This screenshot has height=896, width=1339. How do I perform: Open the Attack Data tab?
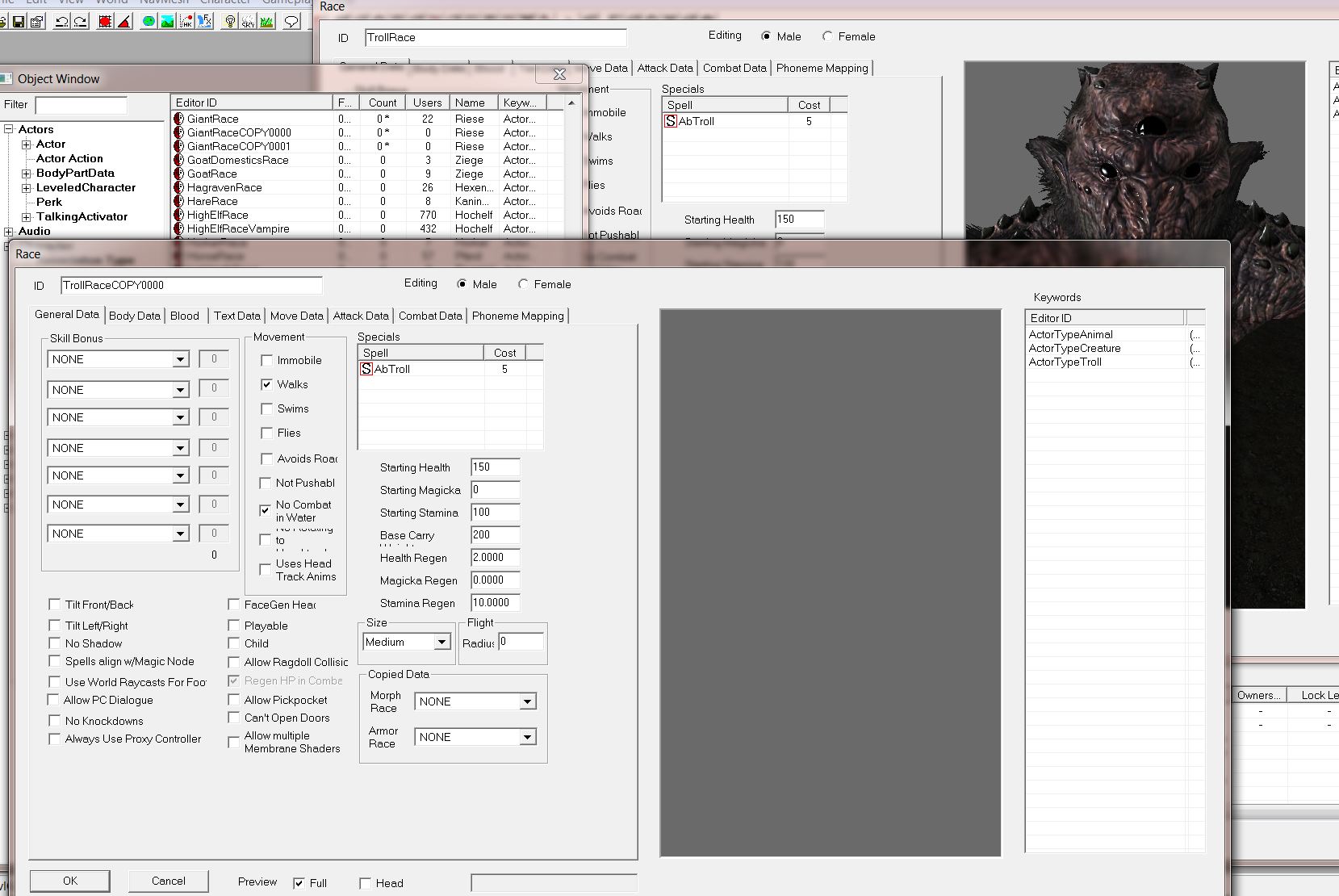point(360,316)
